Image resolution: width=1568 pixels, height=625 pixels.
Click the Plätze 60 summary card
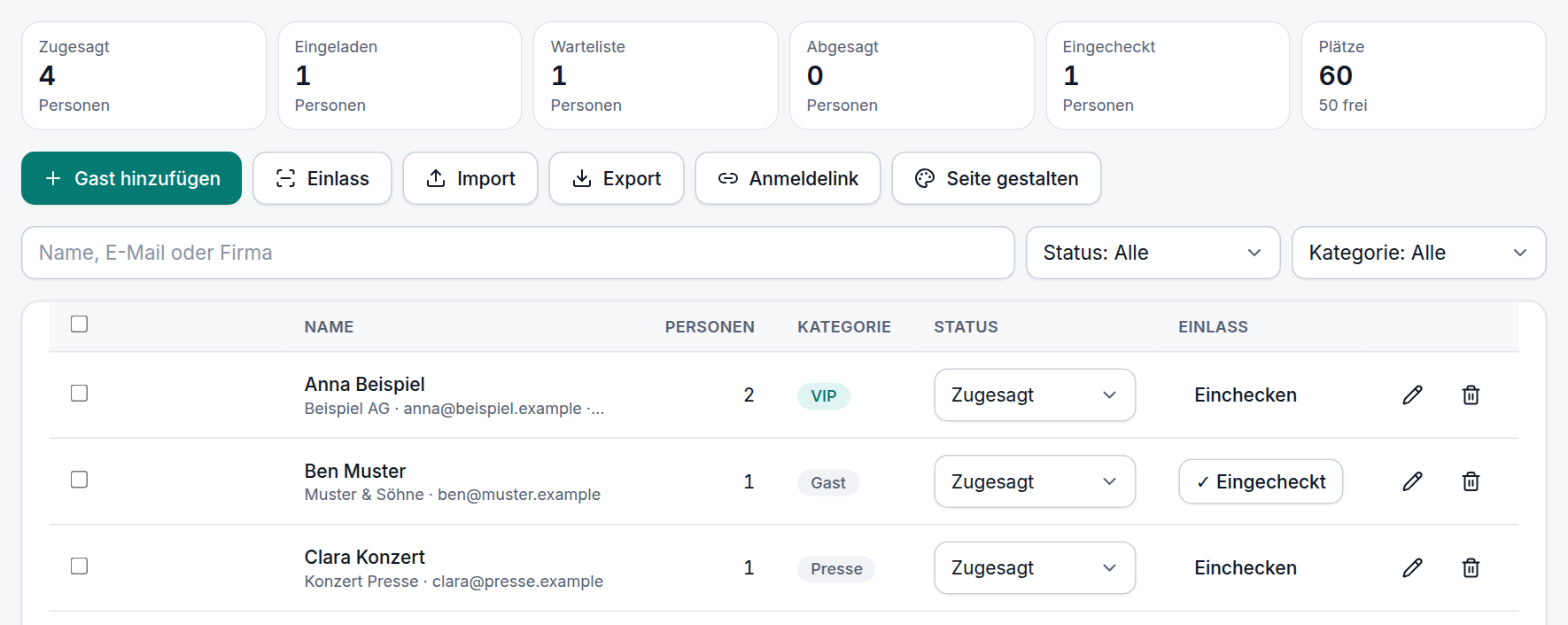click(x=1424, y=76)
